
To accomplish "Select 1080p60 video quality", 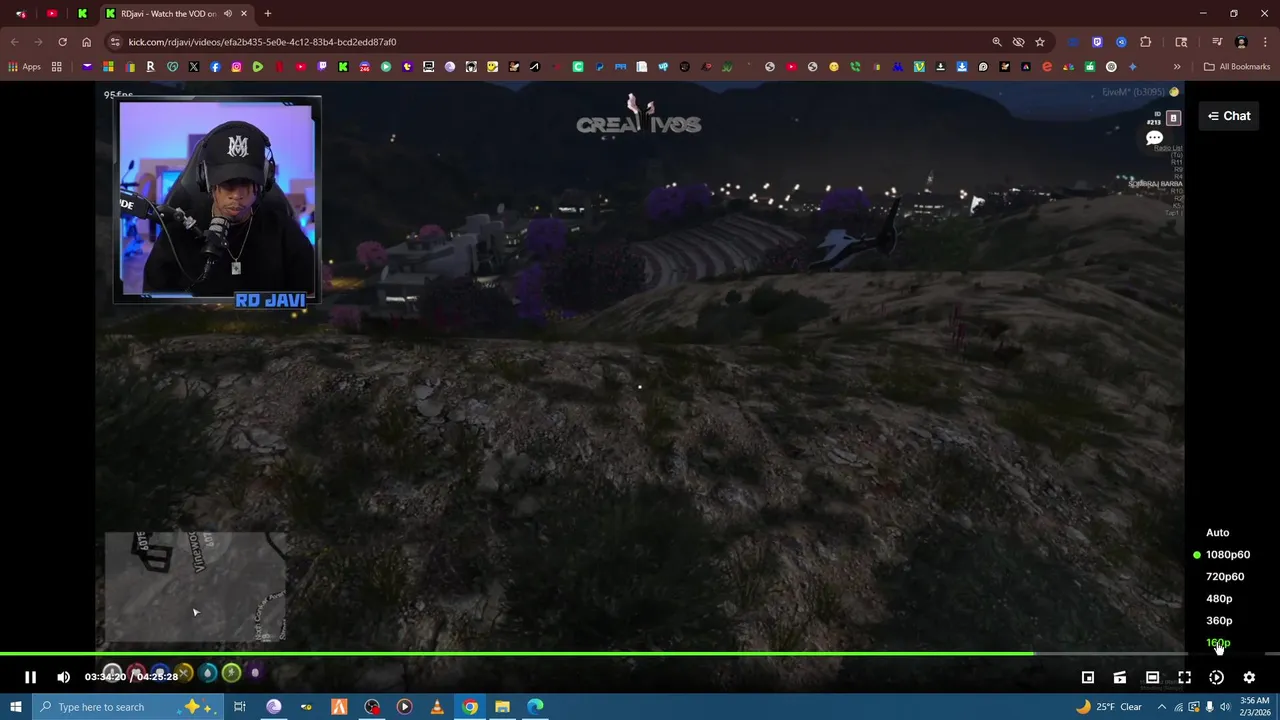I will tap(1227, 555).
